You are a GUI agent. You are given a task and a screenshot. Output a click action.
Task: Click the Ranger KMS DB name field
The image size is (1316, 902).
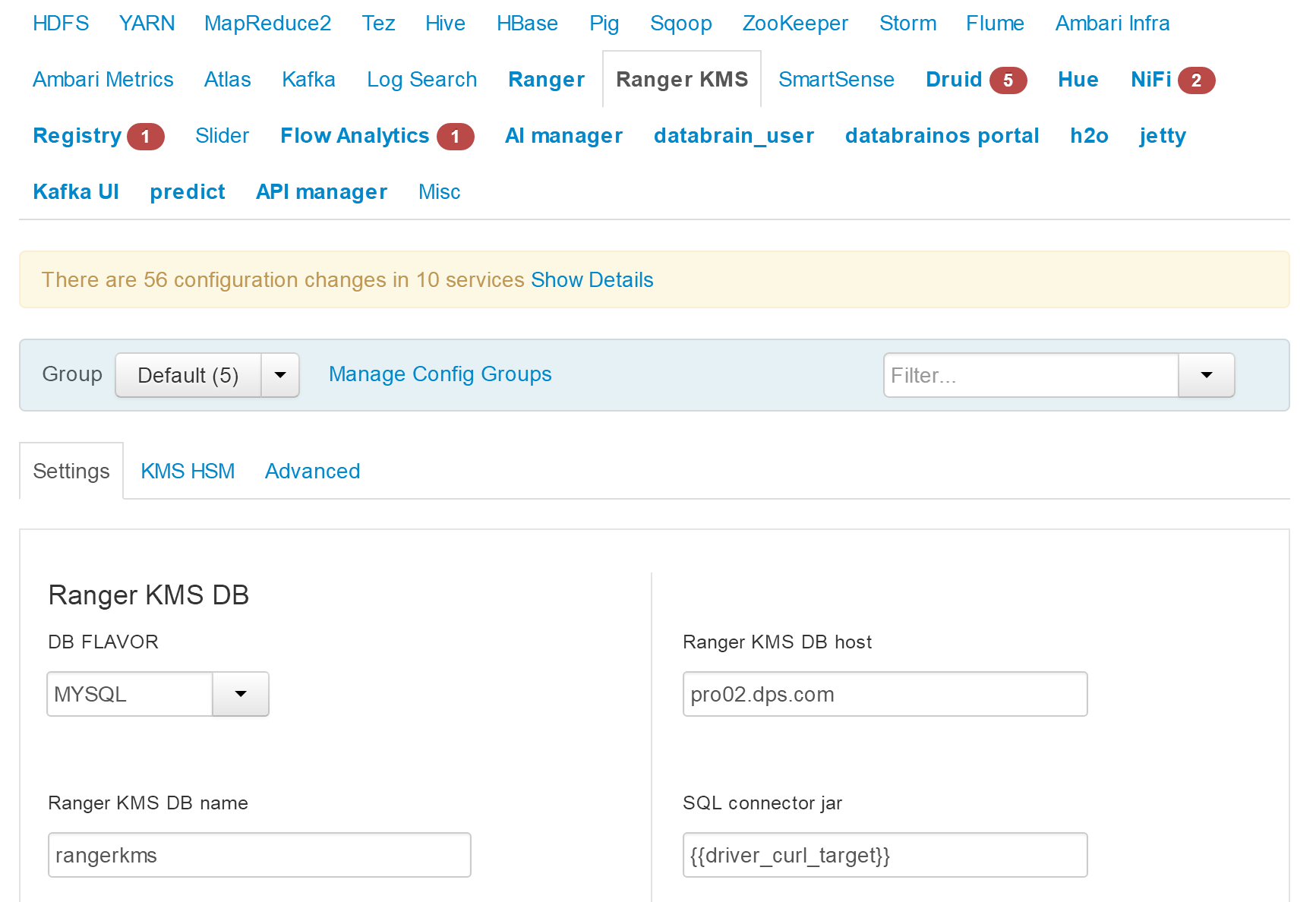[260, 855]
